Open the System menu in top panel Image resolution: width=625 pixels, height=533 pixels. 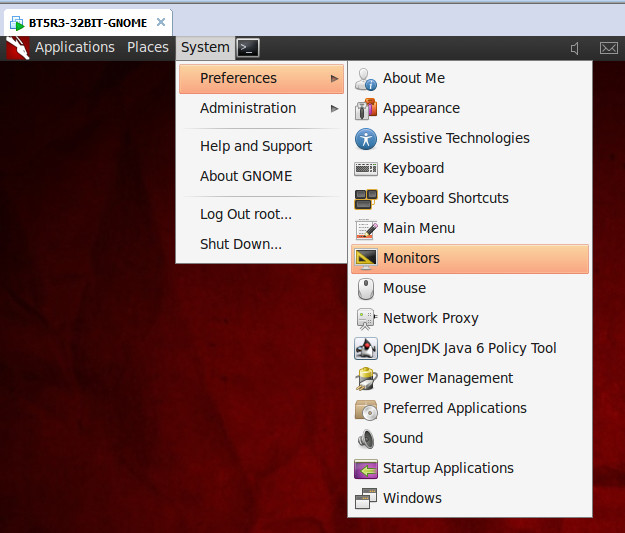205,48
